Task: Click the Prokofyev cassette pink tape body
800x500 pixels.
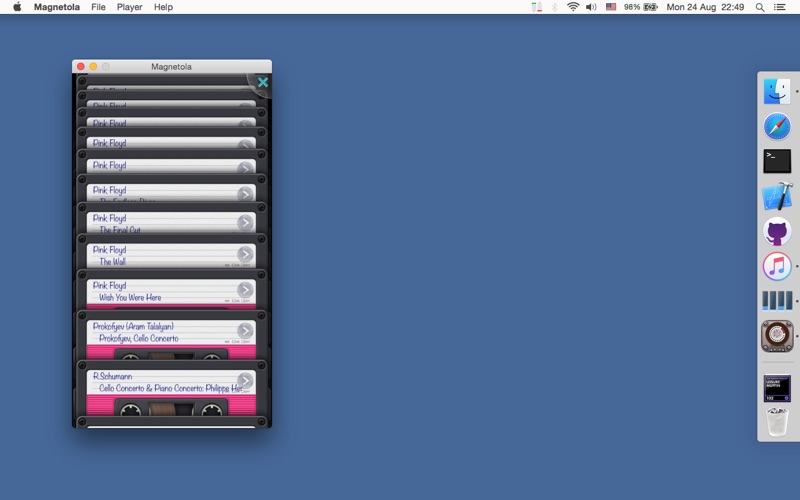Action: (171, 352)
